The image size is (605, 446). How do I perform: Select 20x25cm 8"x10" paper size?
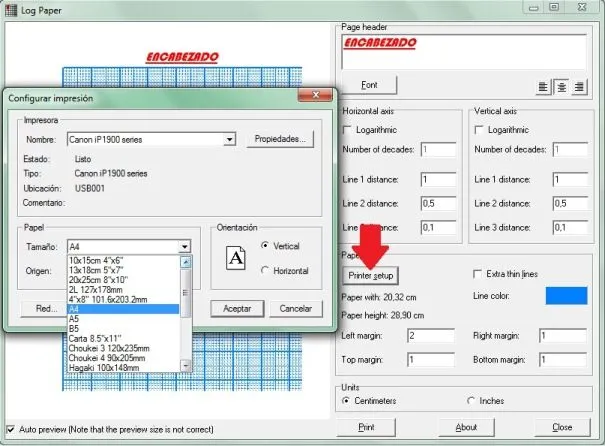tap(123, 280)
